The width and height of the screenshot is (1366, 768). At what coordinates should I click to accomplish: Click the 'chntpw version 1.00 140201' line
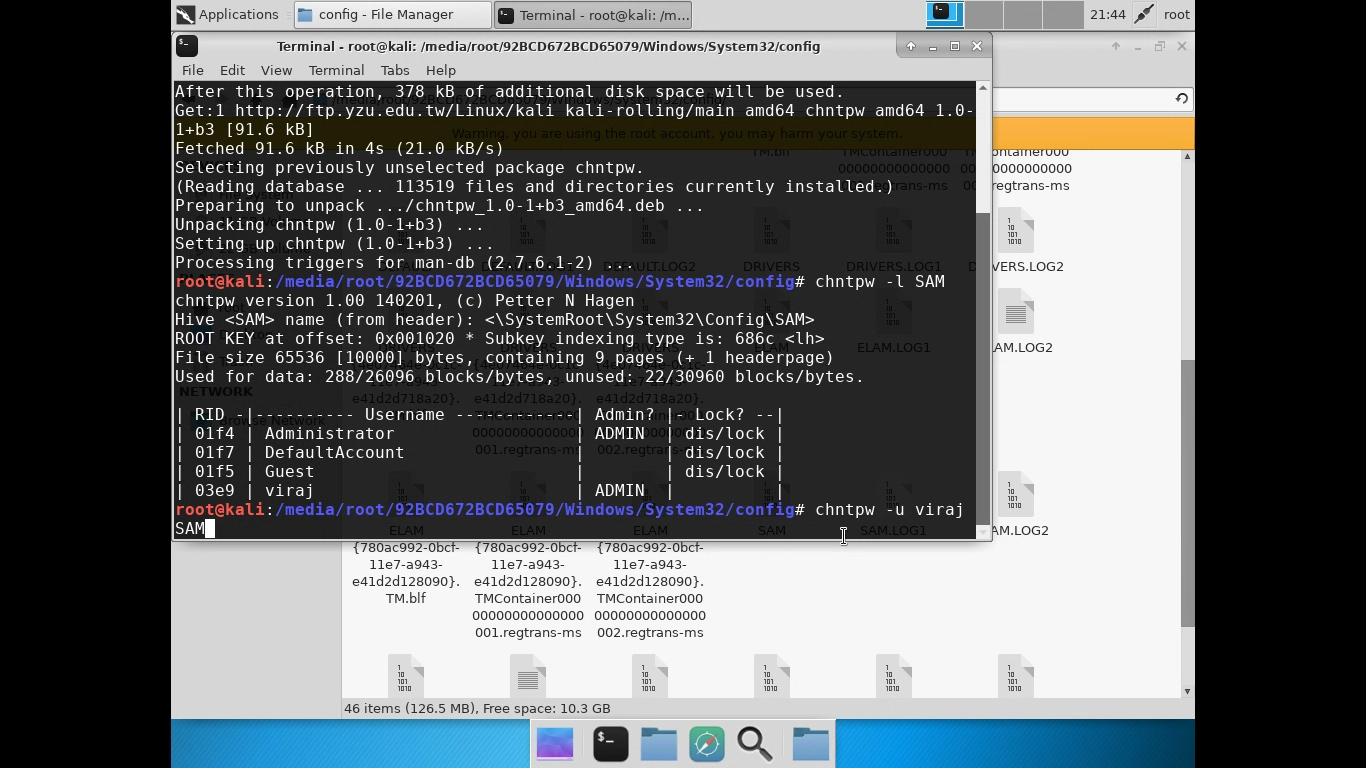pyautogui.click(x=404, y=300)
